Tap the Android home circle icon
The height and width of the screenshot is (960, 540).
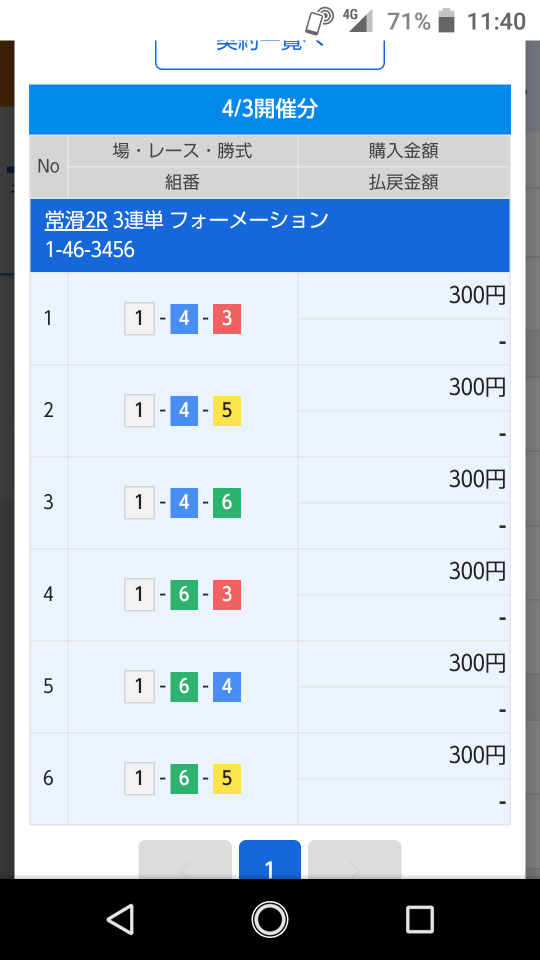269,920
